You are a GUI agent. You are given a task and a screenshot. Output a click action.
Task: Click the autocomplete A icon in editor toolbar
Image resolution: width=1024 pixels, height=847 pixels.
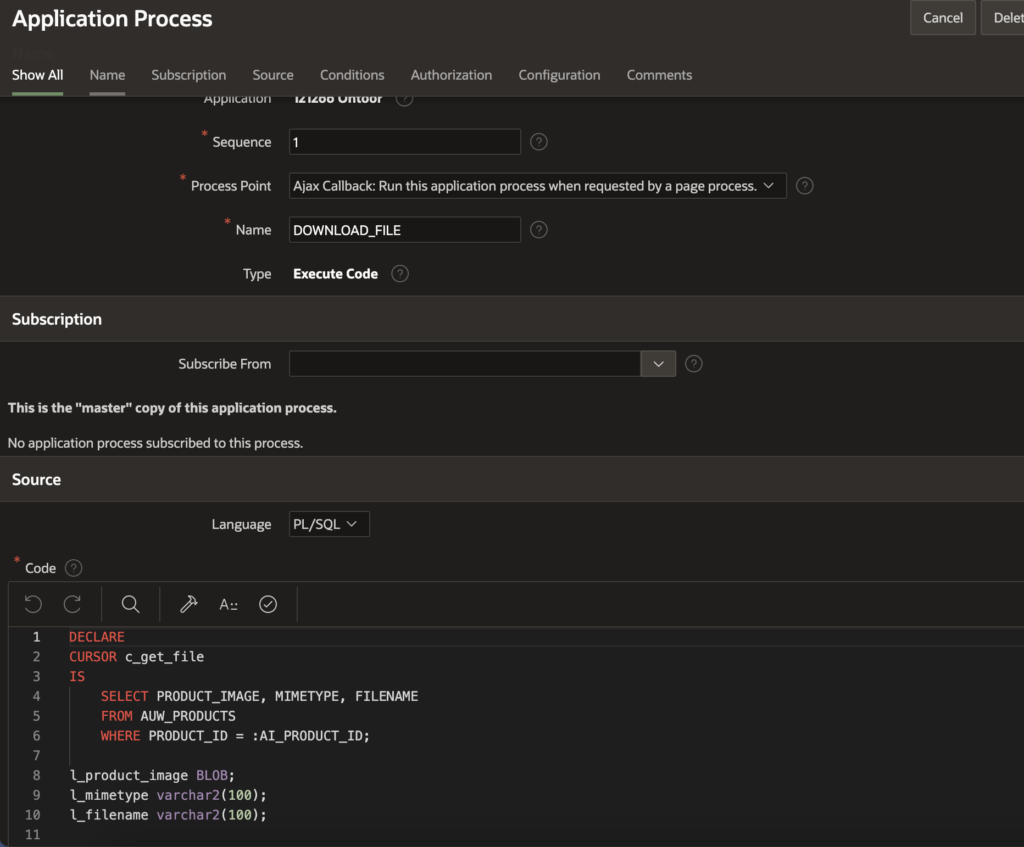[228, 604]
